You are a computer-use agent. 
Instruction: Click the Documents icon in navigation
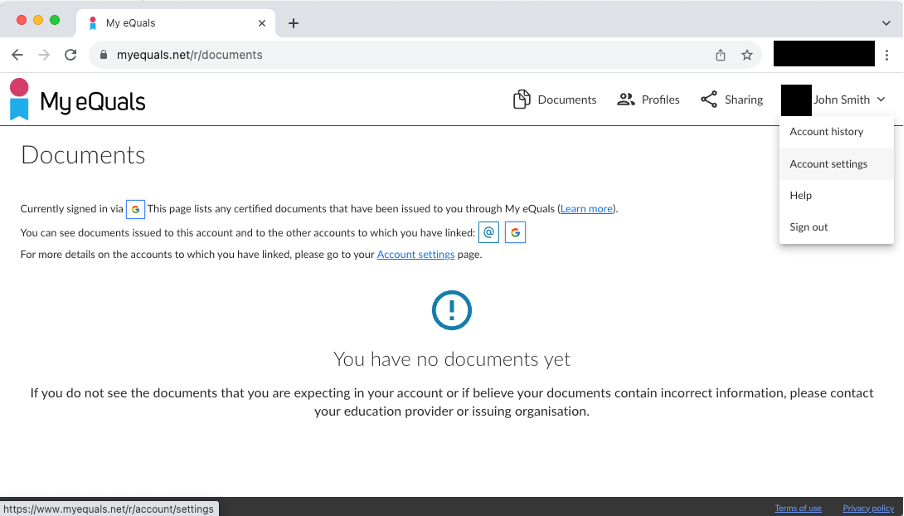coord(521,99)
